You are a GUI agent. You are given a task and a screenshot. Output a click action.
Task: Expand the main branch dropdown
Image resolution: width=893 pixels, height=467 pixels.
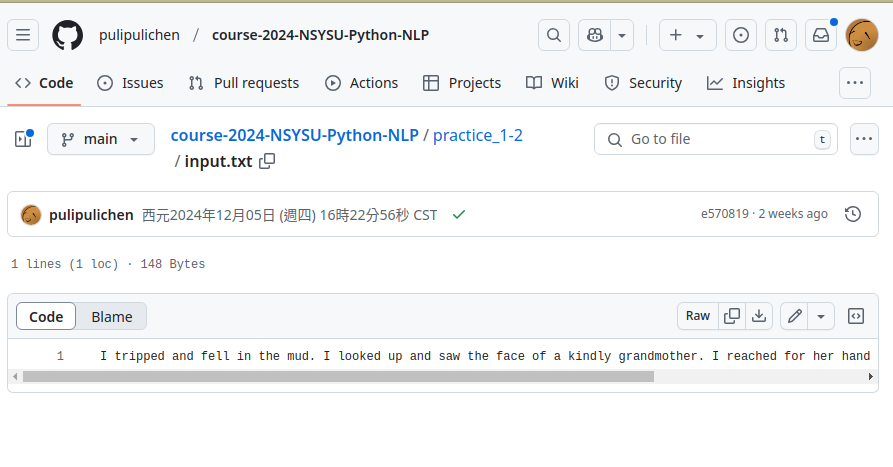click(x=101, y=139)
